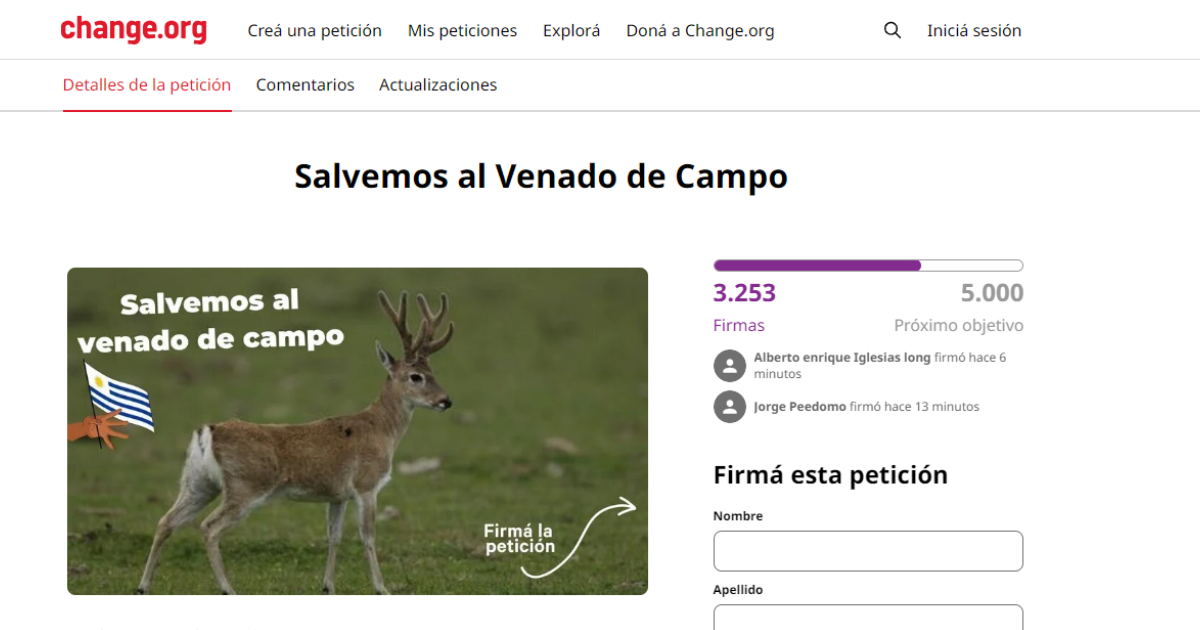This screenshot has width=1200, height=630.
Task: Switch to the Comentarios tab
Action: 305,85
